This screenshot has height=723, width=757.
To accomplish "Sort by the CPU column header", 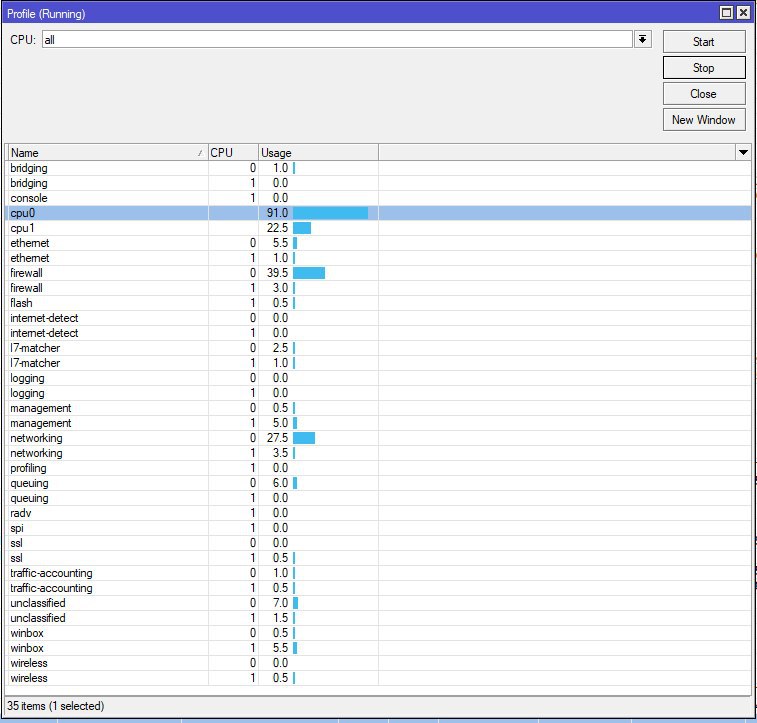I will 233,153.
